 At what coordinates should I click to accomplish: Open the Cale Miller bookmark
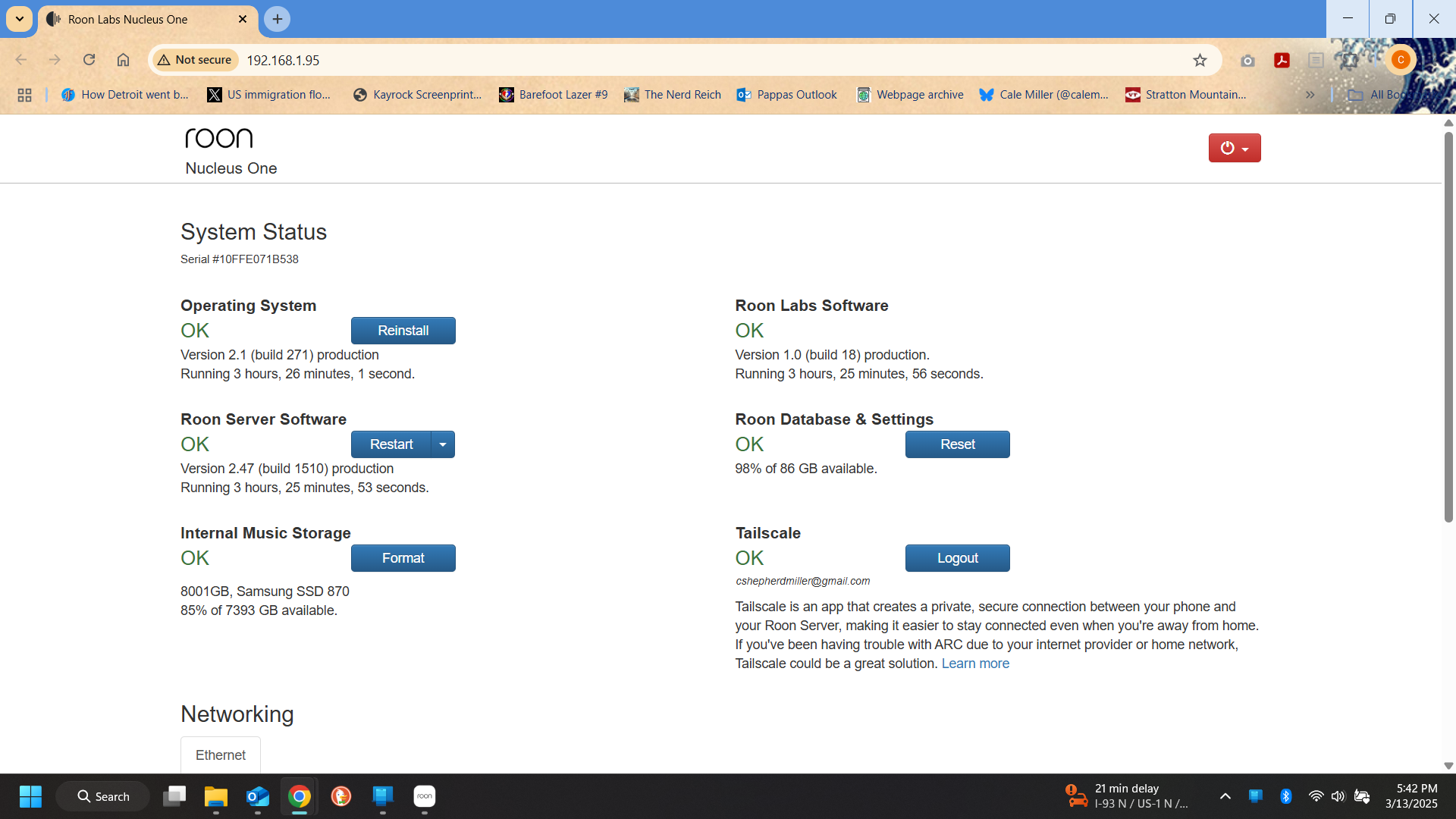tap(1044, 95)
